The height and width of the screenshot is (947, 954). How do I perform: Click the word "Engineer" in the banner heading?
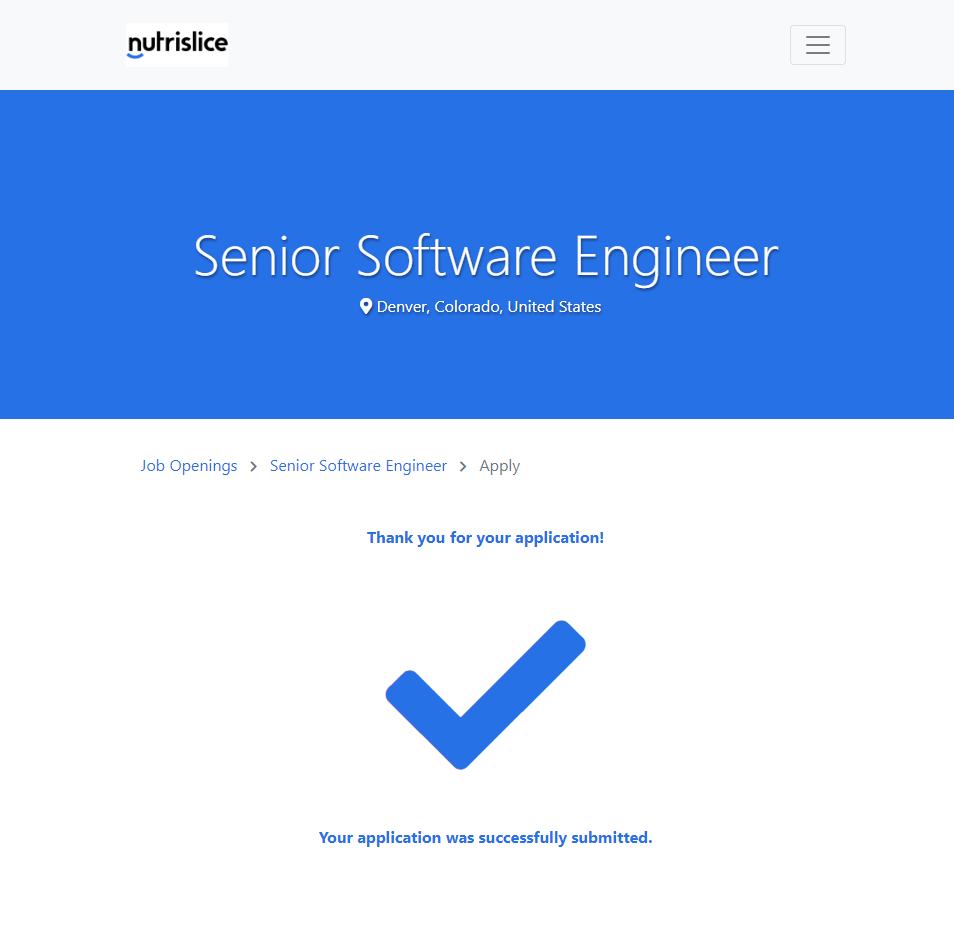[x=676, y=256]
